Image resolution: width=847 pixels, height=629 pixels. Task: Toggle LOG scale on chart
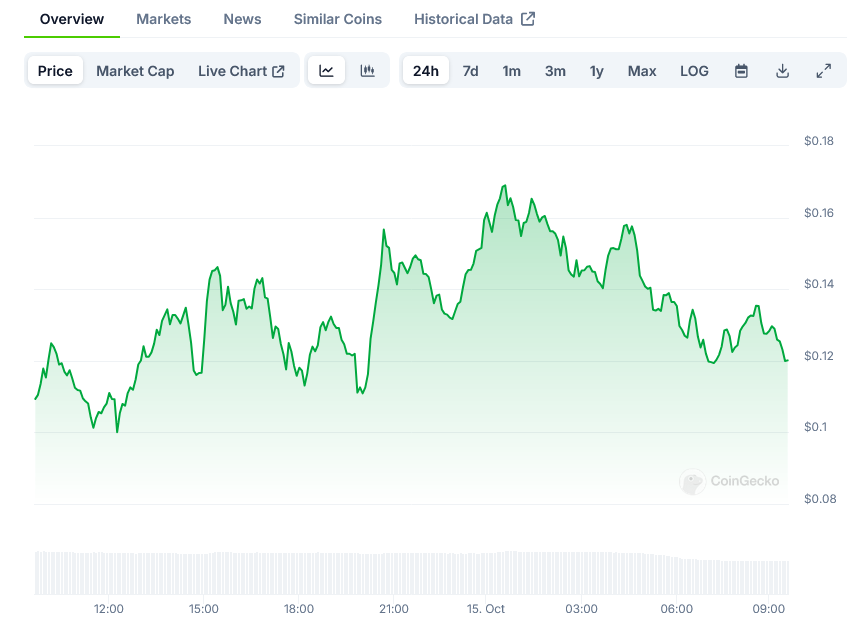click(694, 71)
